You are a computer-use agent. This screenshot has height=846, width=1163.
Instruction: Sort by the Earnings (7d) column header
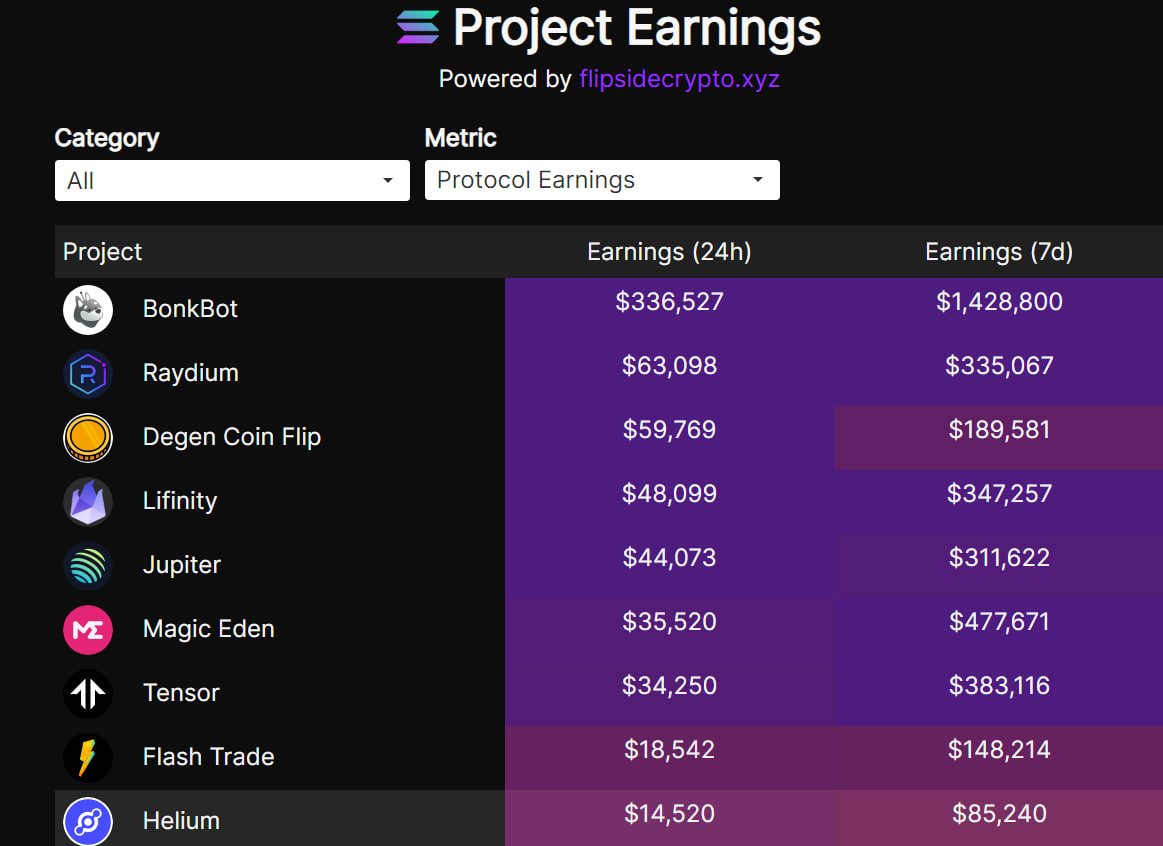tap(999, 252)
